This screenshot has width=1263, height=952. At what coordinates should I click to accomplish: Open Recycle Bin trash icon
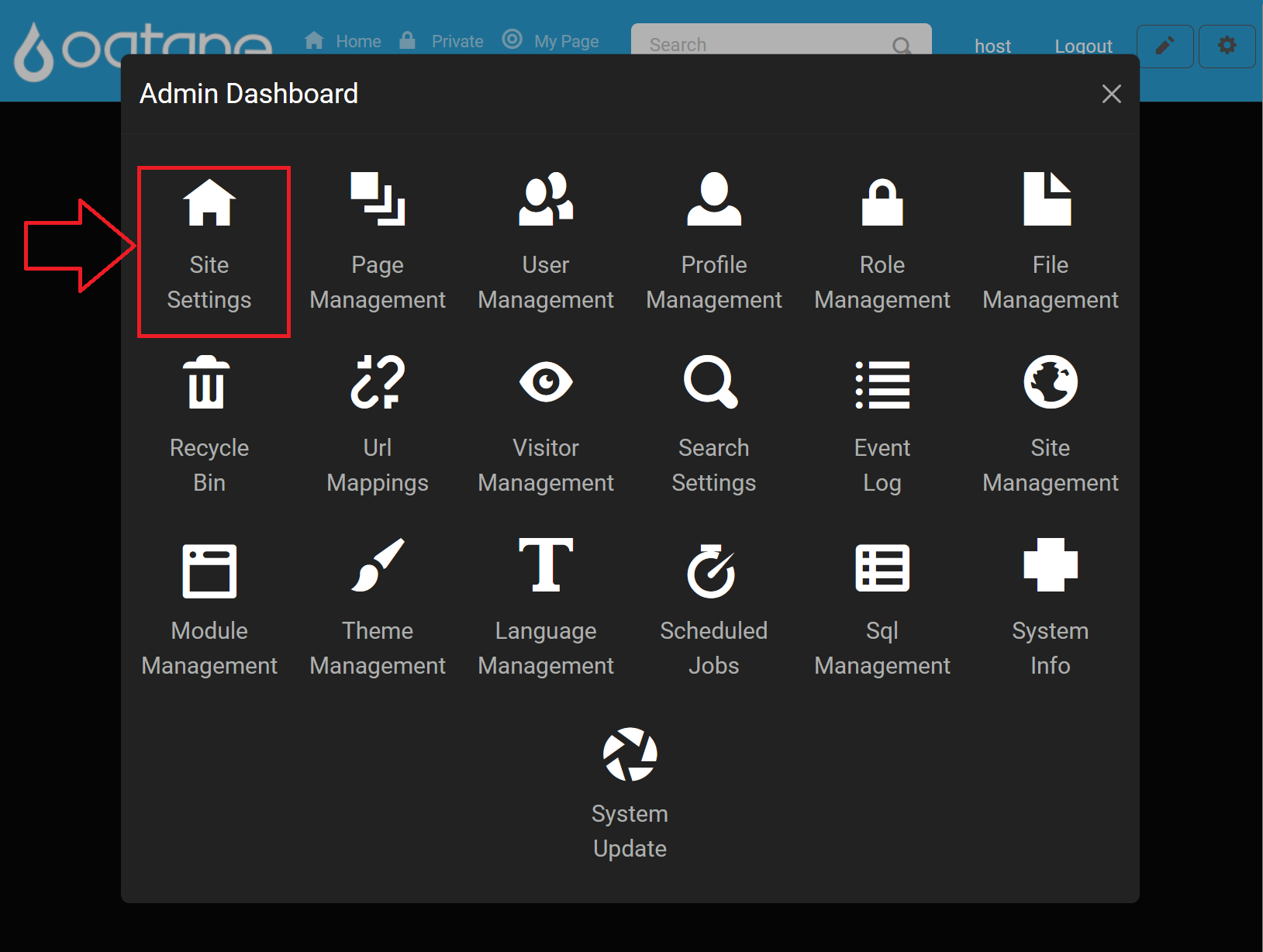(x=207, y=382)
